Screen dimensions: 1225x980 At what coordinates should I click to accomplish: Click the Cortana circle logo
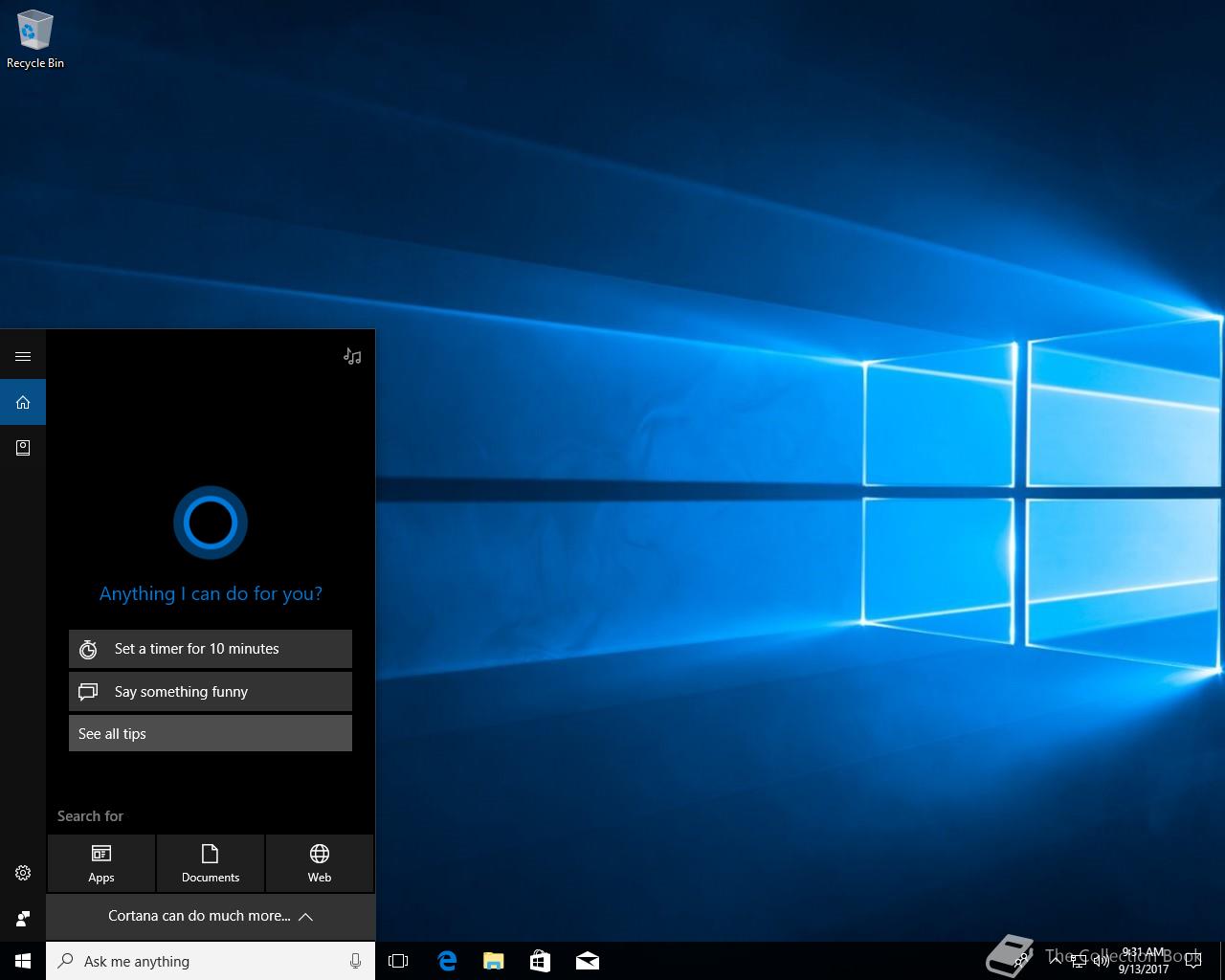coord(211,523)
